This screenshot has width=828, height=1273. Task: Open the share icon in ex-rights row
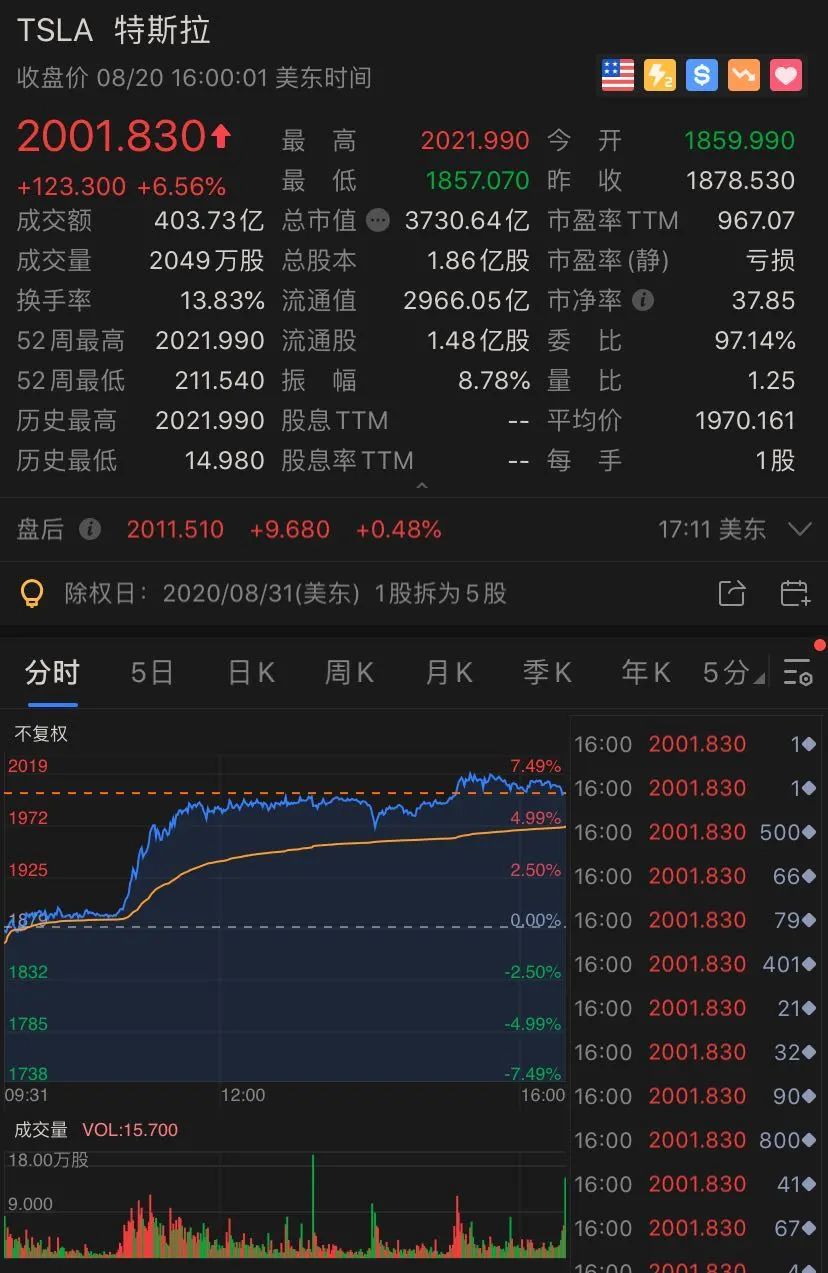[732, 593]
